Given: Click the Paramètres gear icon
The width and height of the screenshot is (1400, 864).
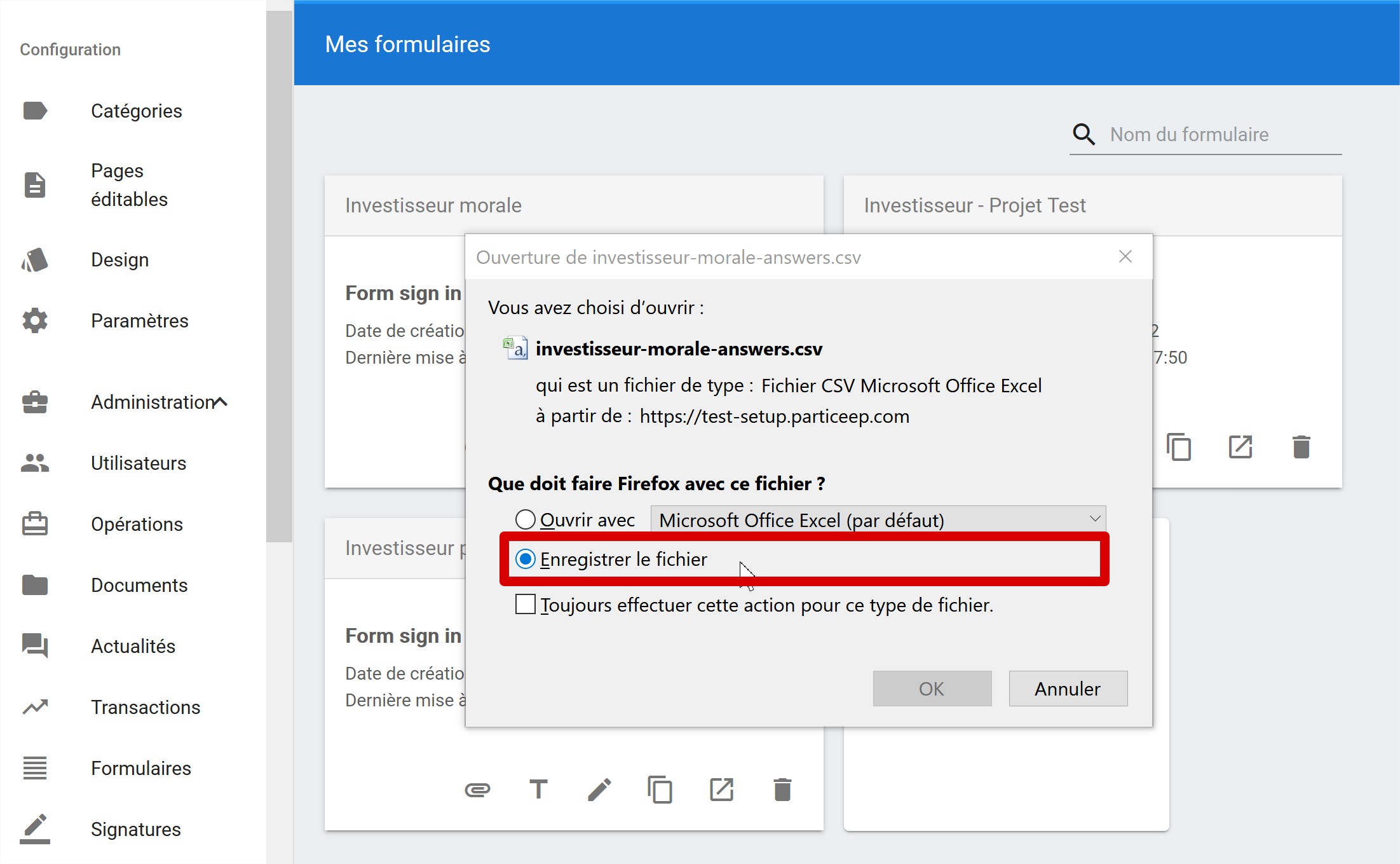Looking at the screenshot, I should coord(35,320).
